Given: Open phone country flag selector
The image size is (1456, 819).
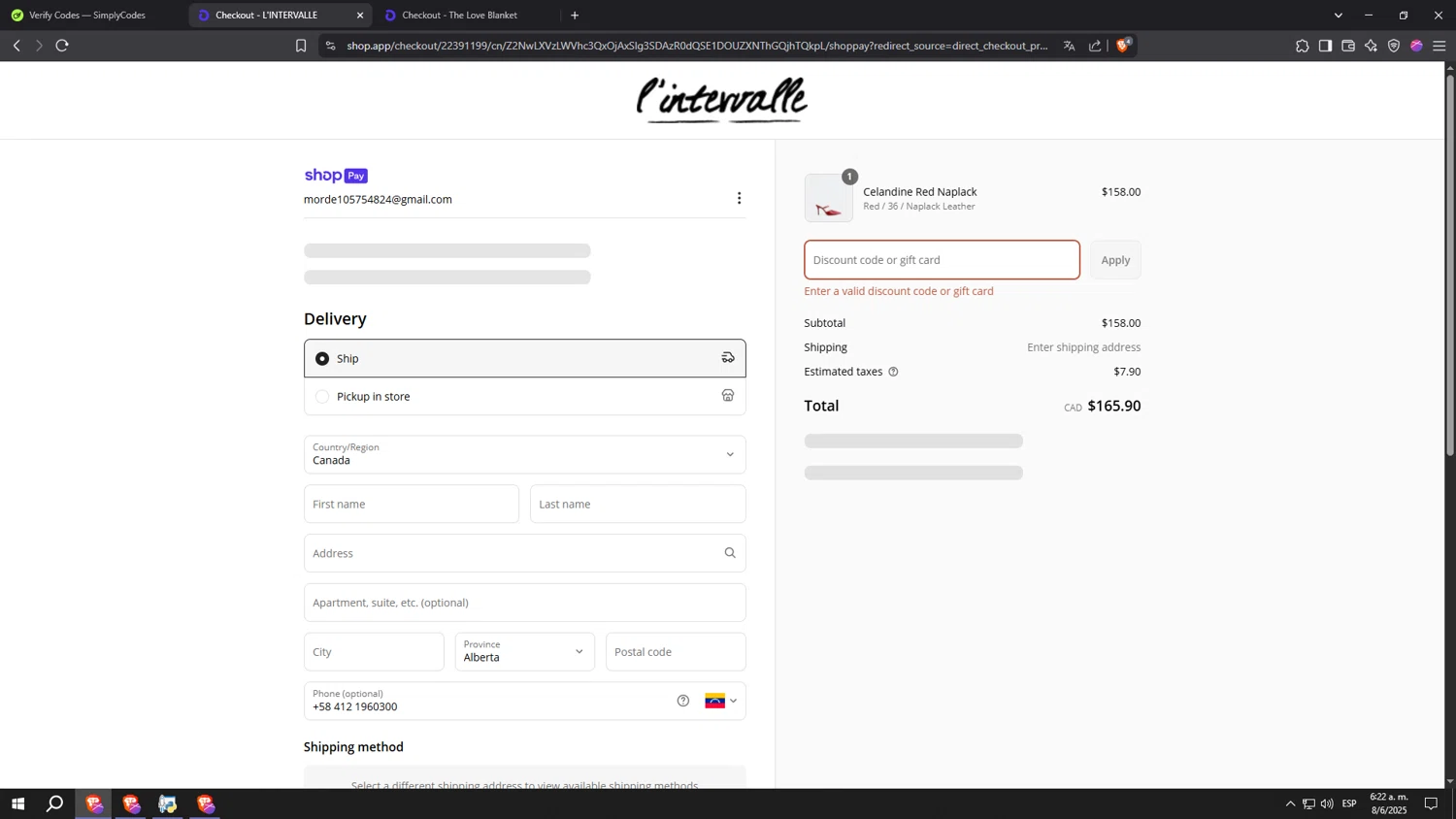Looking at the screenshot, I should coord(720,701).
